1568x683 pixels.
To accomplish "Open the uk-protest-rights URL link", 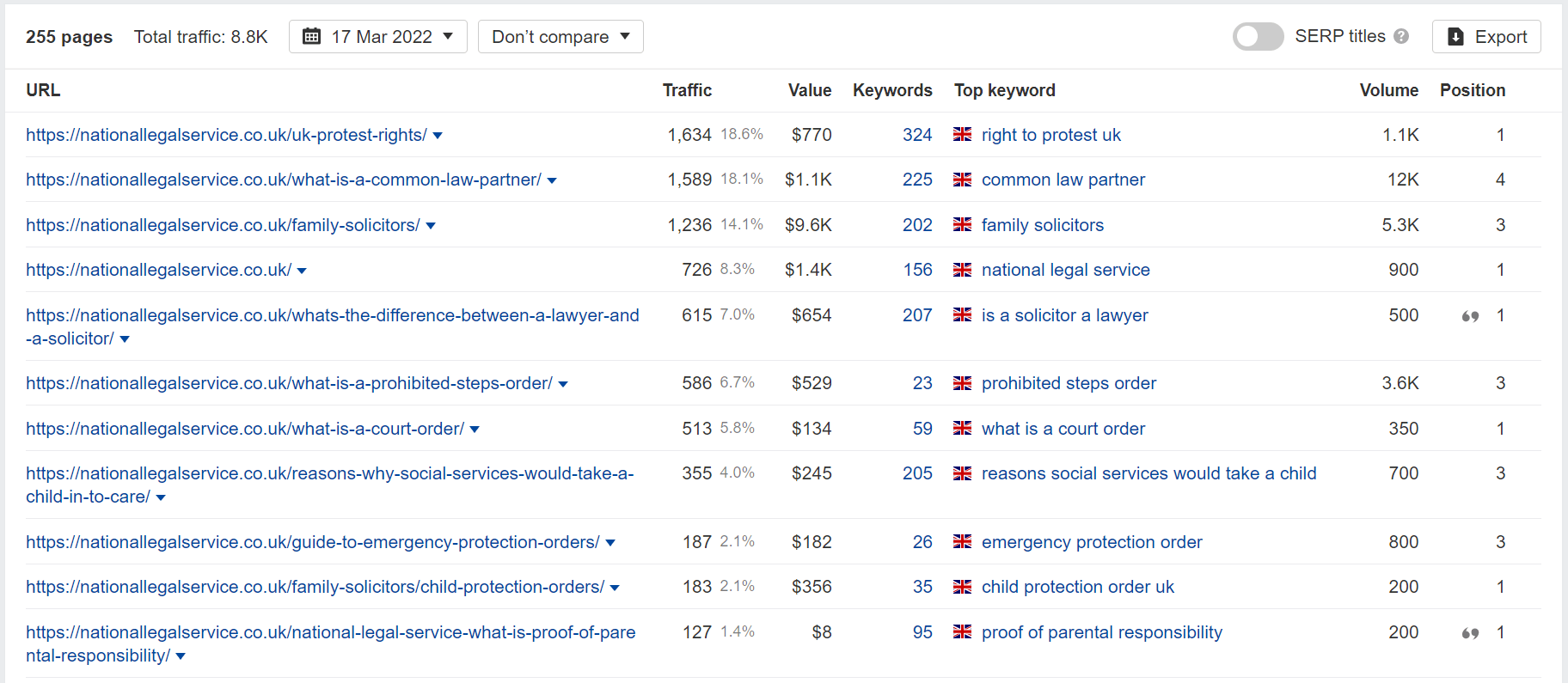I will pos(226,135).
